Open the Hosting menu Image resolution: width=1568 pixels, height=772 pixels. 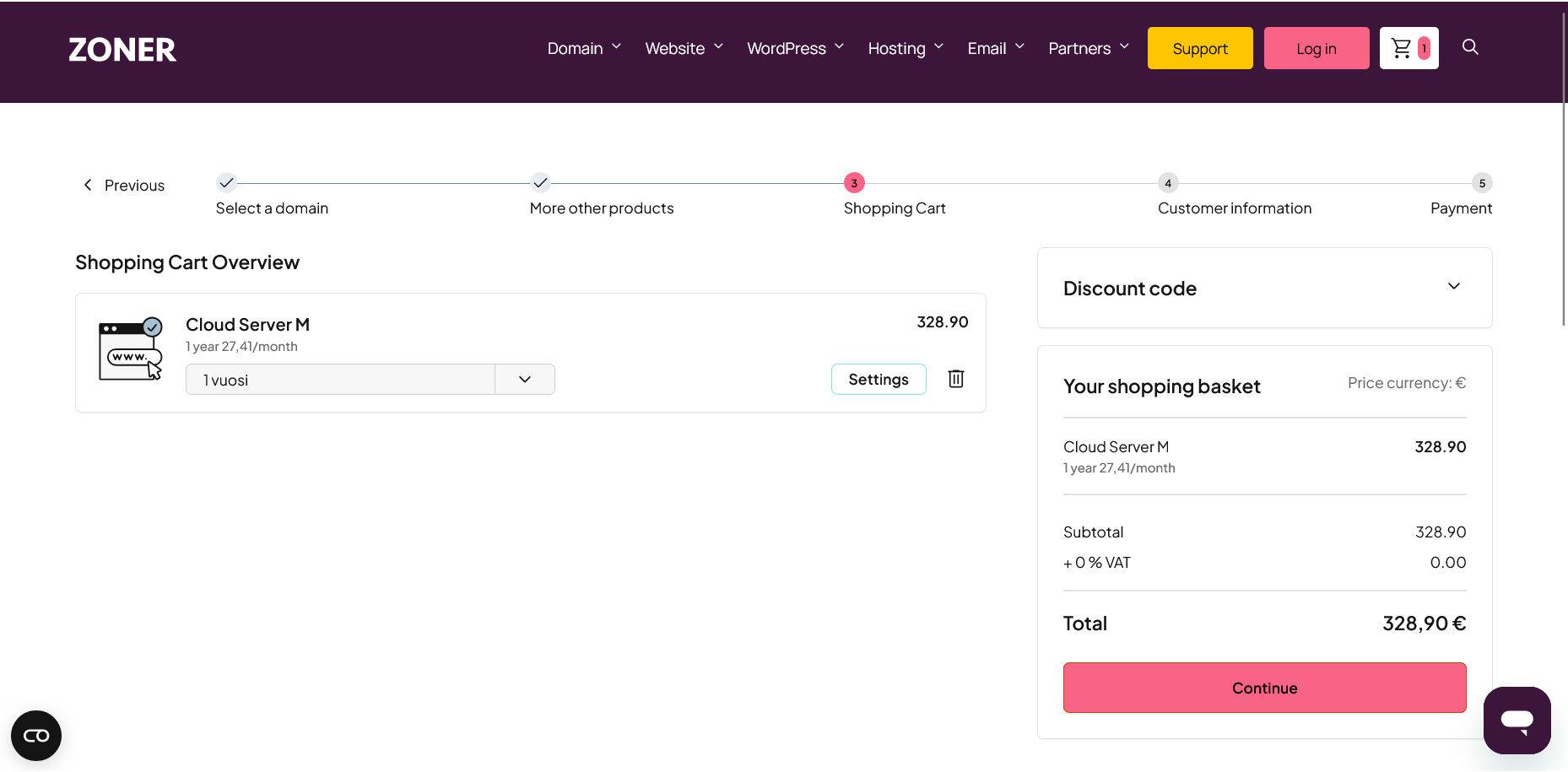(906, 48)
